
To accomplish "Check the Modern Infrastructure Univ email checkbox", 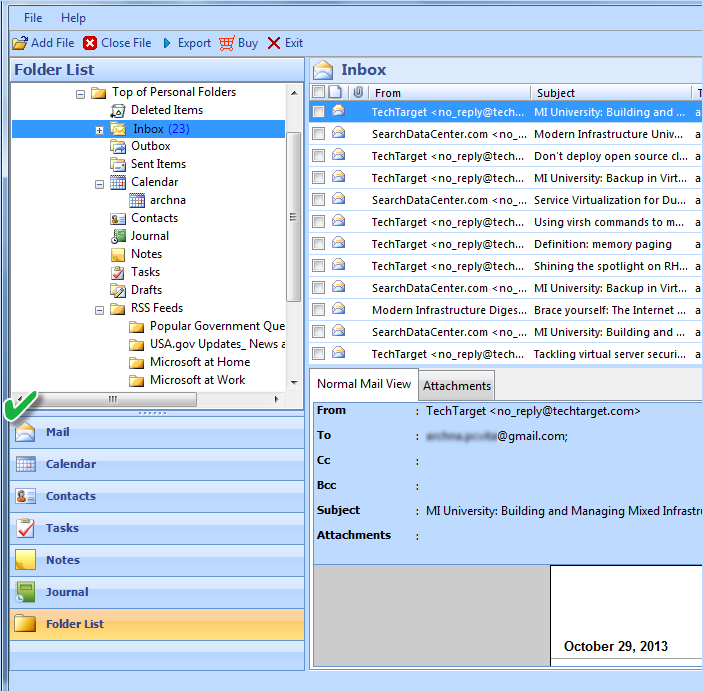I will pos(318,133).
